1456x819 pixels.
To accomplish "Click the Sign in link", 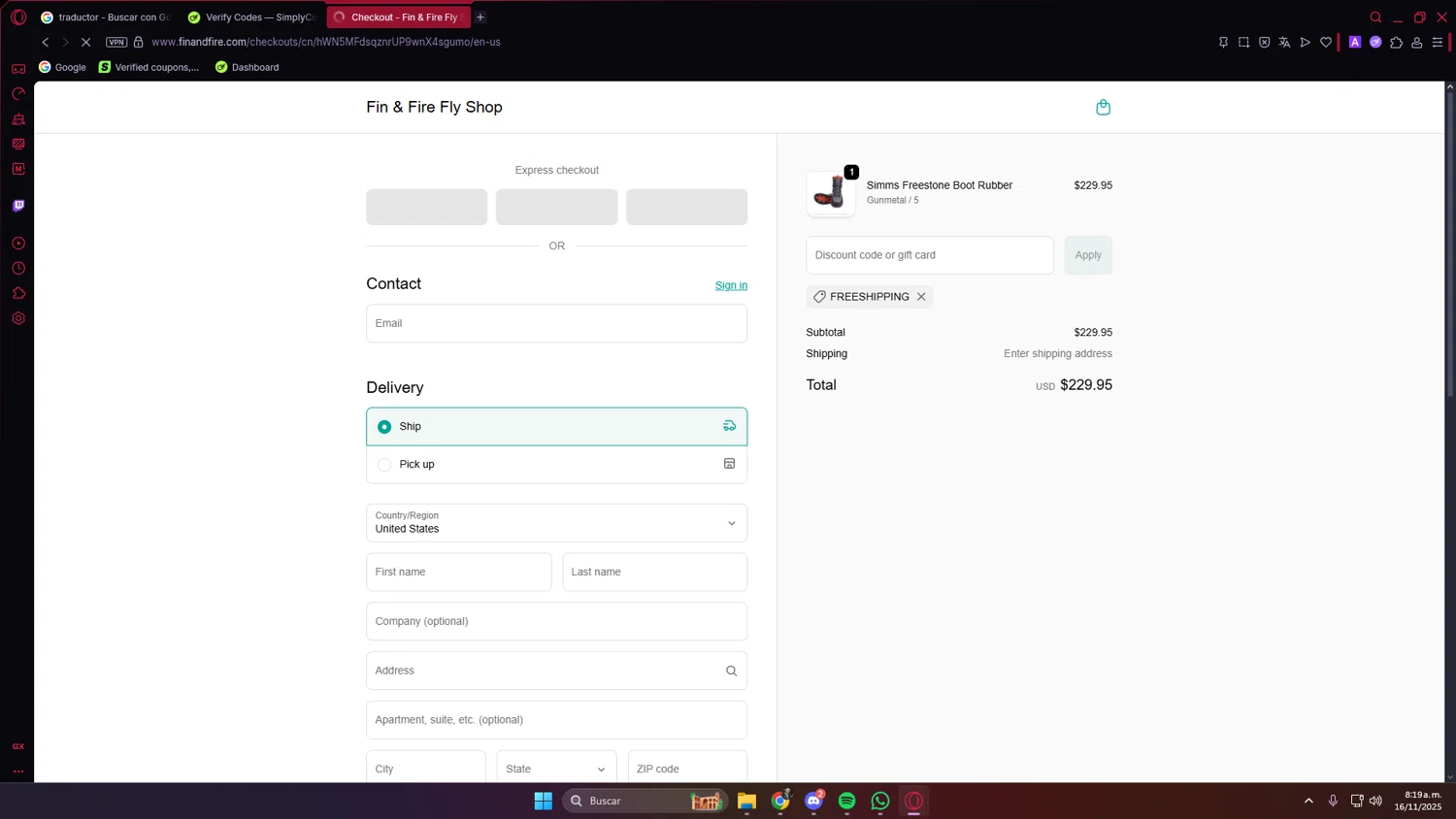I will coord(731,285).
